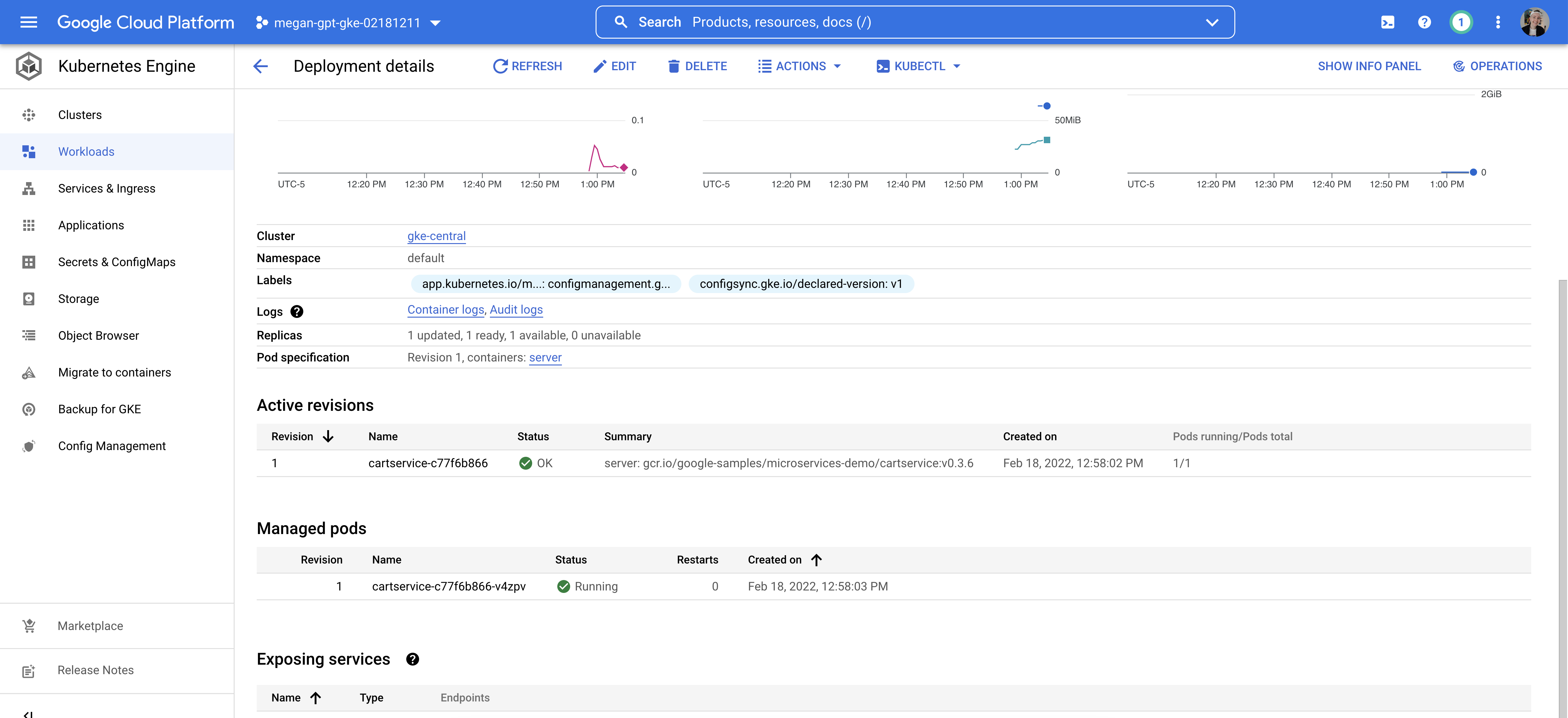Click the Marketplace cart icon
Image resolution: width=1568 pixels, height=718 pixels.
[28, 625]
